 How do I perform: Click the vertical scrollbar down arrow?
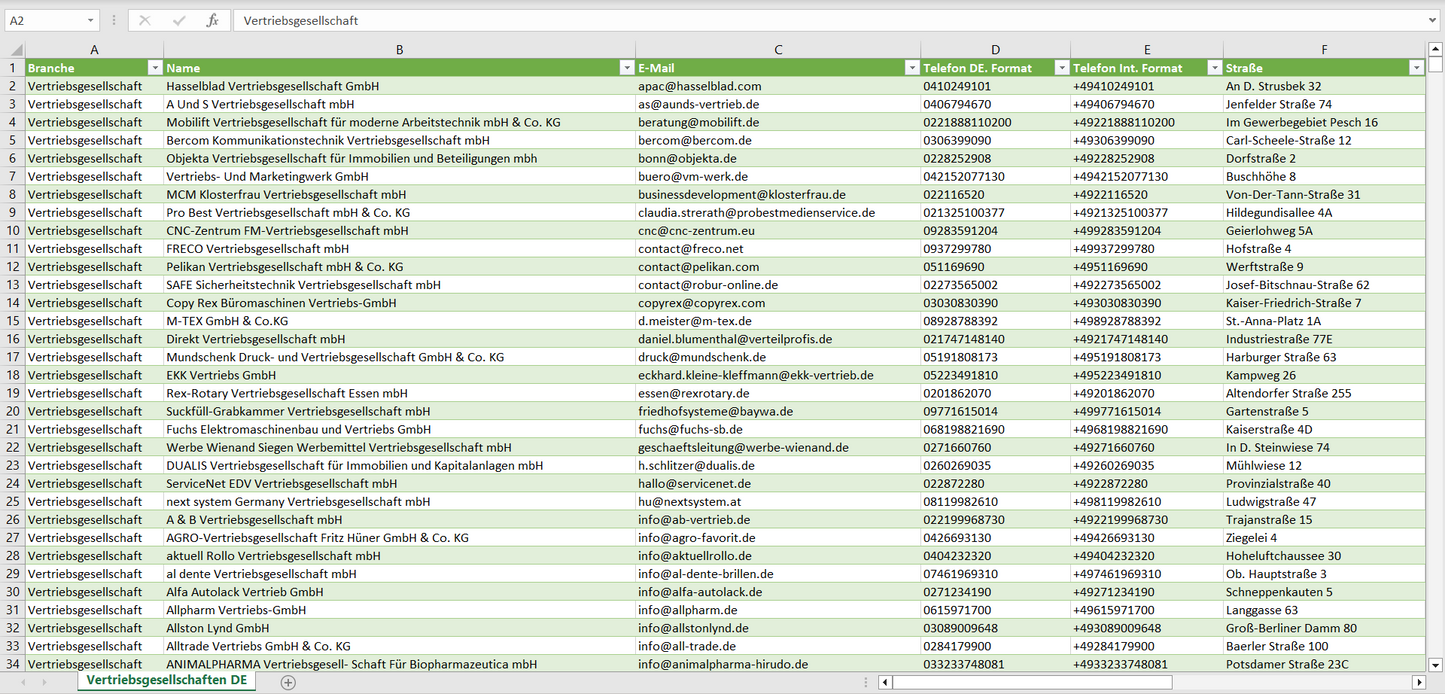coord(1436,664)
